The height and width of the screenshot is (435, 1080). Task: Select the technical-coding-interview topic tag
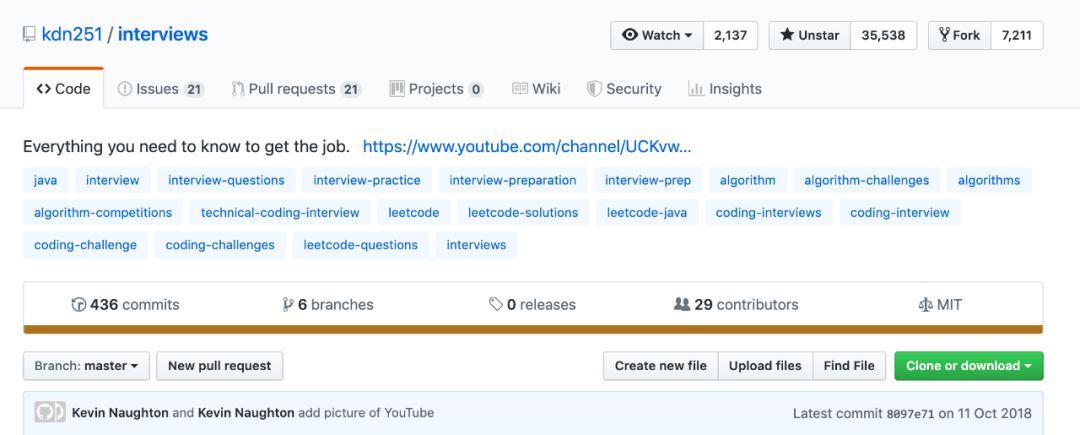(x=280, y=213)
